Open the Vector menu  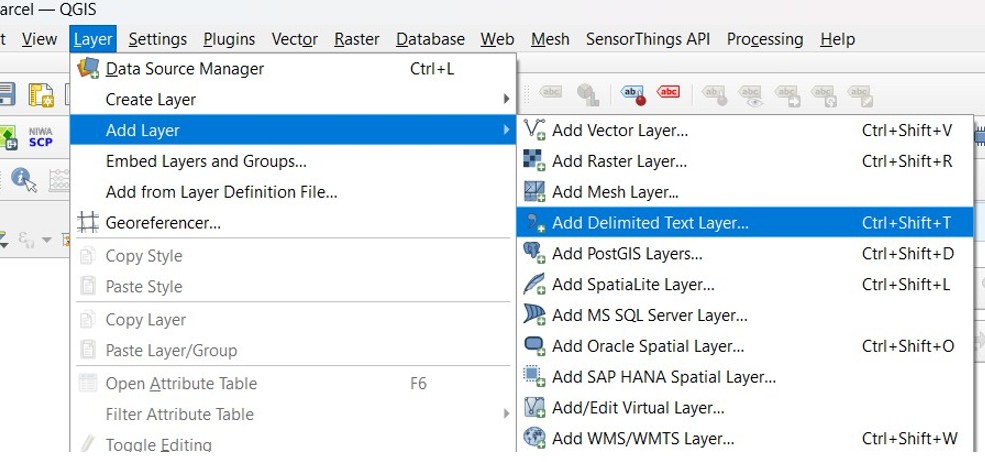pyautogui.click(x=295, y=39)
